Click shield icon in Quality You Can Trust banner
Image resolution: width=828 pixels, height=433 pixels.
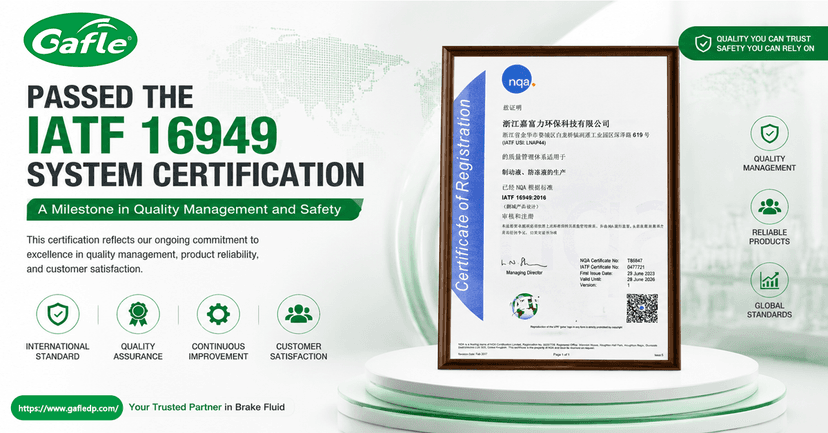coord(703,43)
